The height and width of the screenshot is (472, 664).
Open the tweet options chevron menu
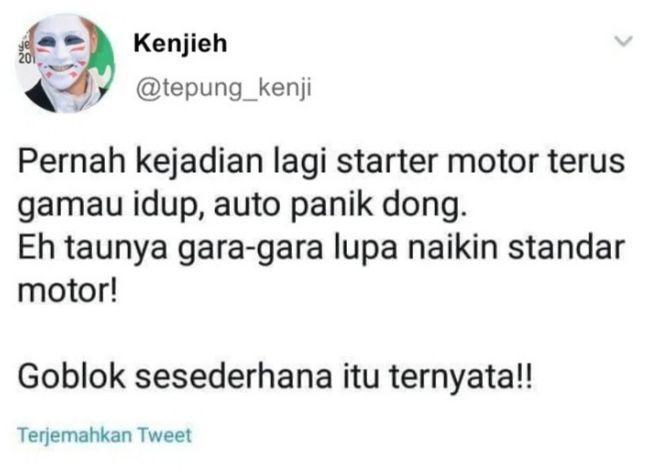623,41
